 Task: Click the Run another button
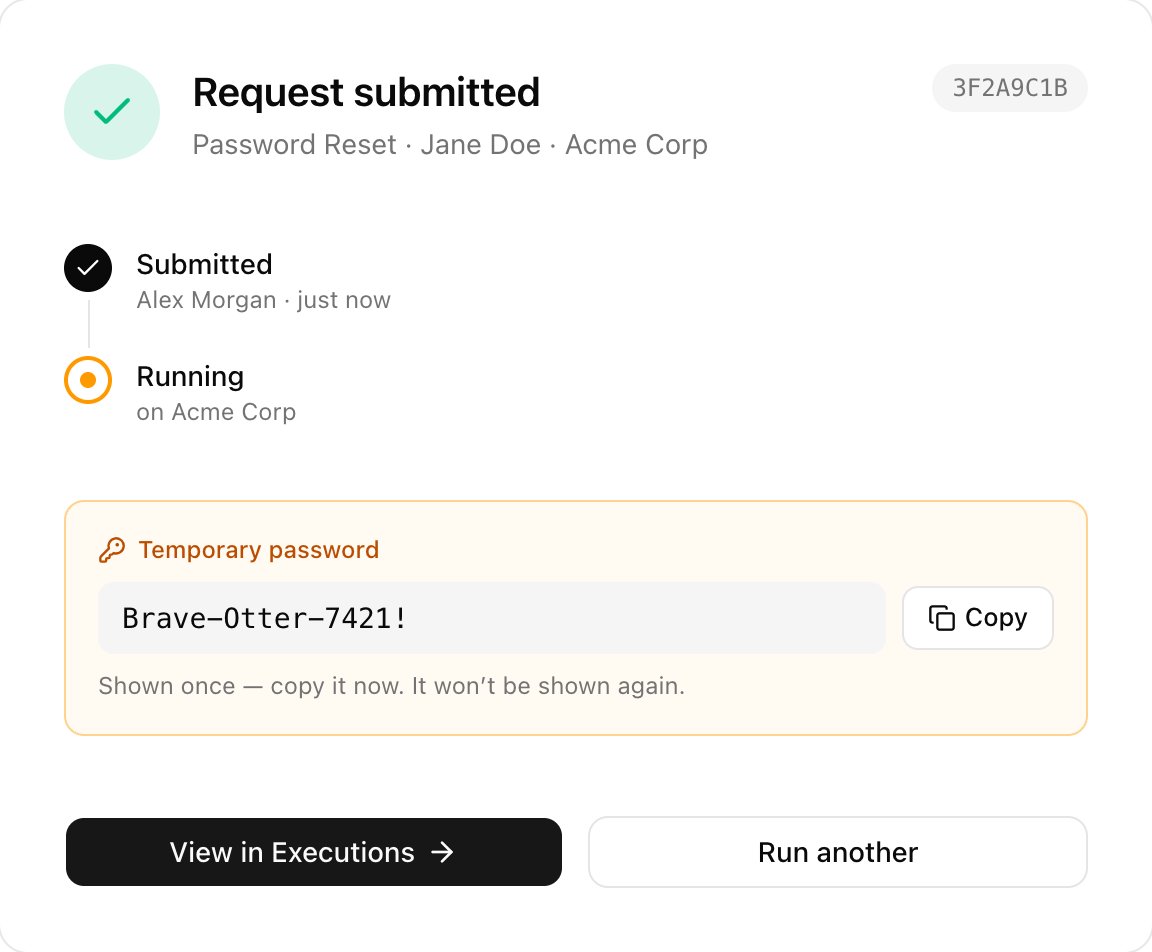pyautogui.click(x=838, y=852)
